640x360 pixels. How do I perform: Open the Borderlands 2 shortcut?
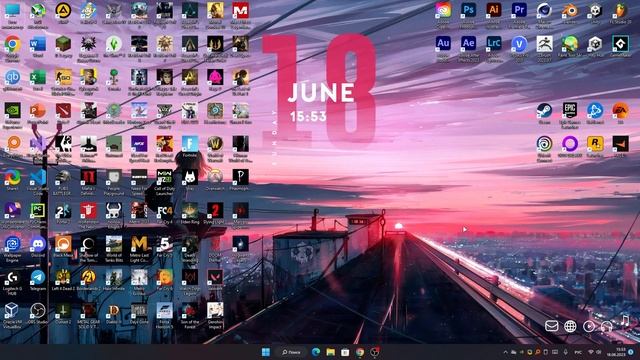(89, 278)
